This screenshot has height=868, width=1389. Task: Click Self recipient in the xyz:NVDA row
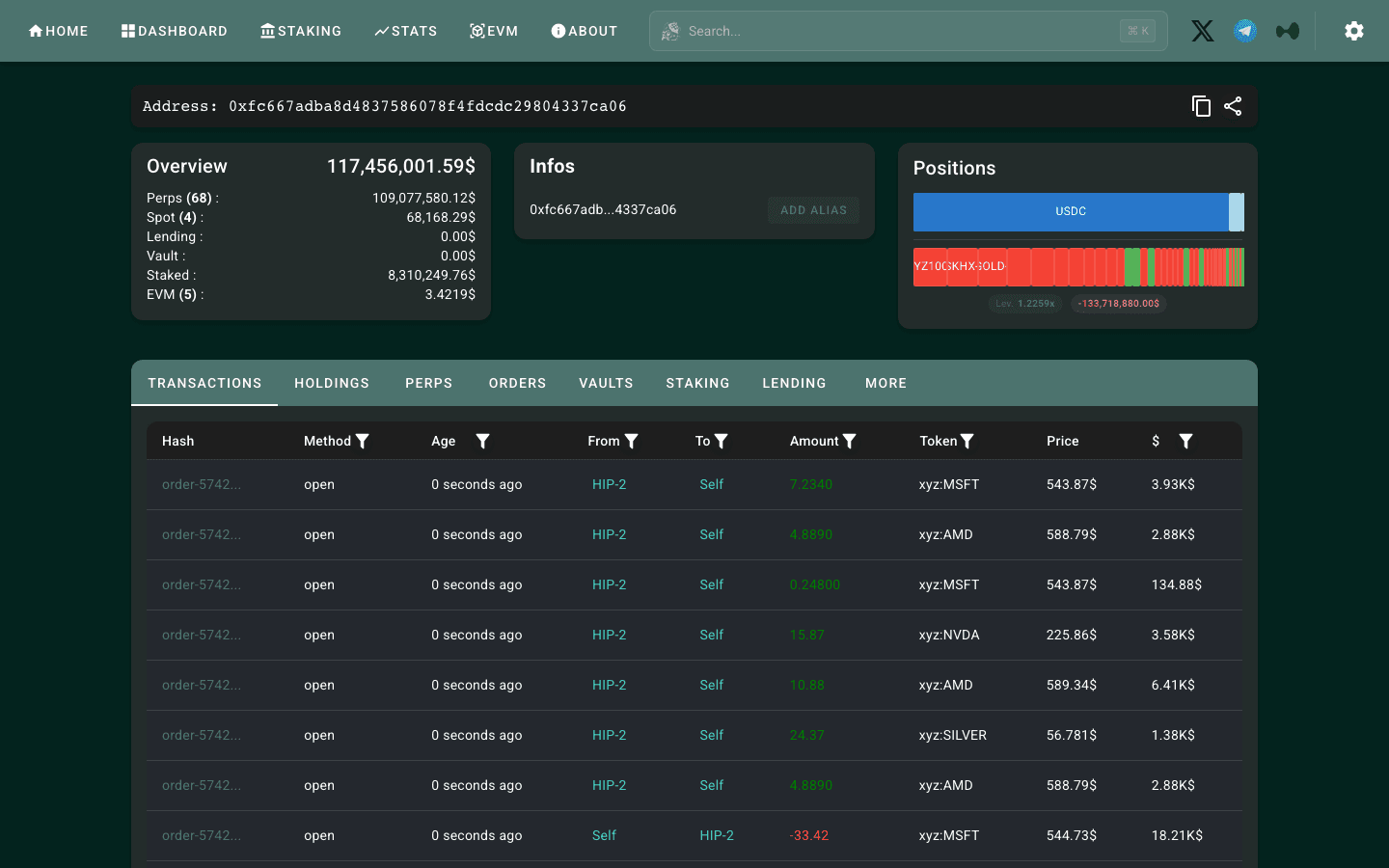coord(711,635)
